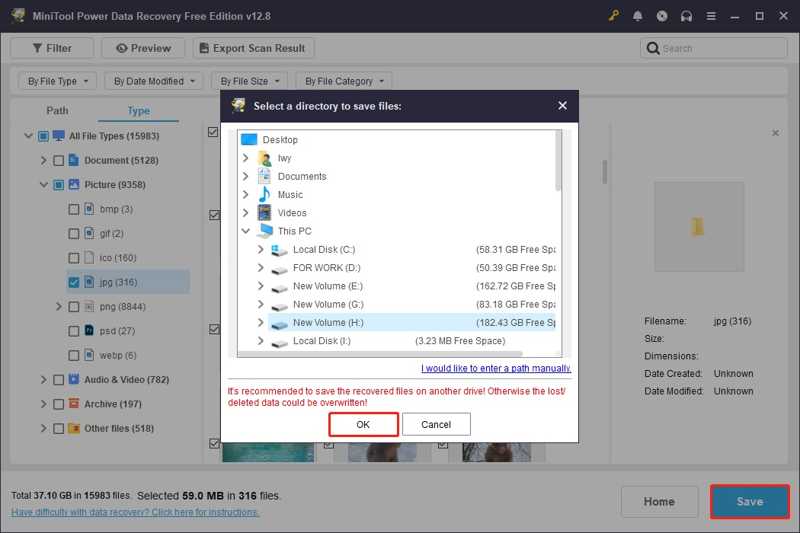Click 'I would like to enter a path manually'
The height and width of the screenshot is (533, 800).
(496, 368)
